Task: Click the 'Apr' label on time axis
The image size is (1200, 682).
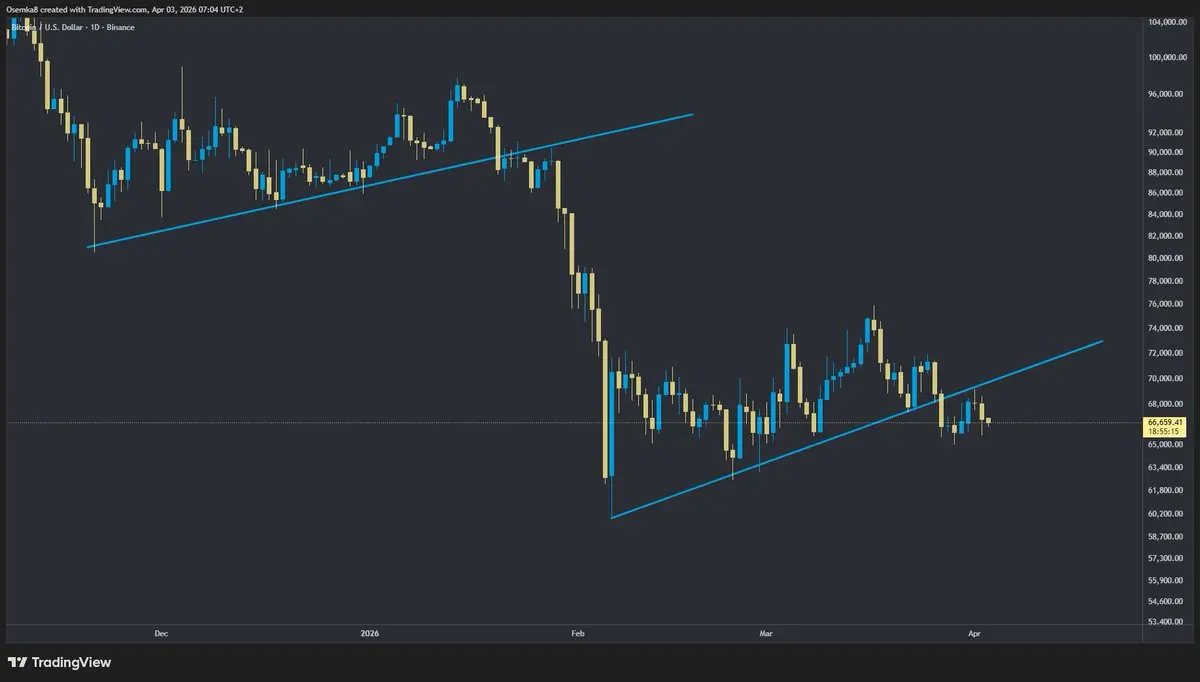Action: pyautogui.click(x=975, y=633)
